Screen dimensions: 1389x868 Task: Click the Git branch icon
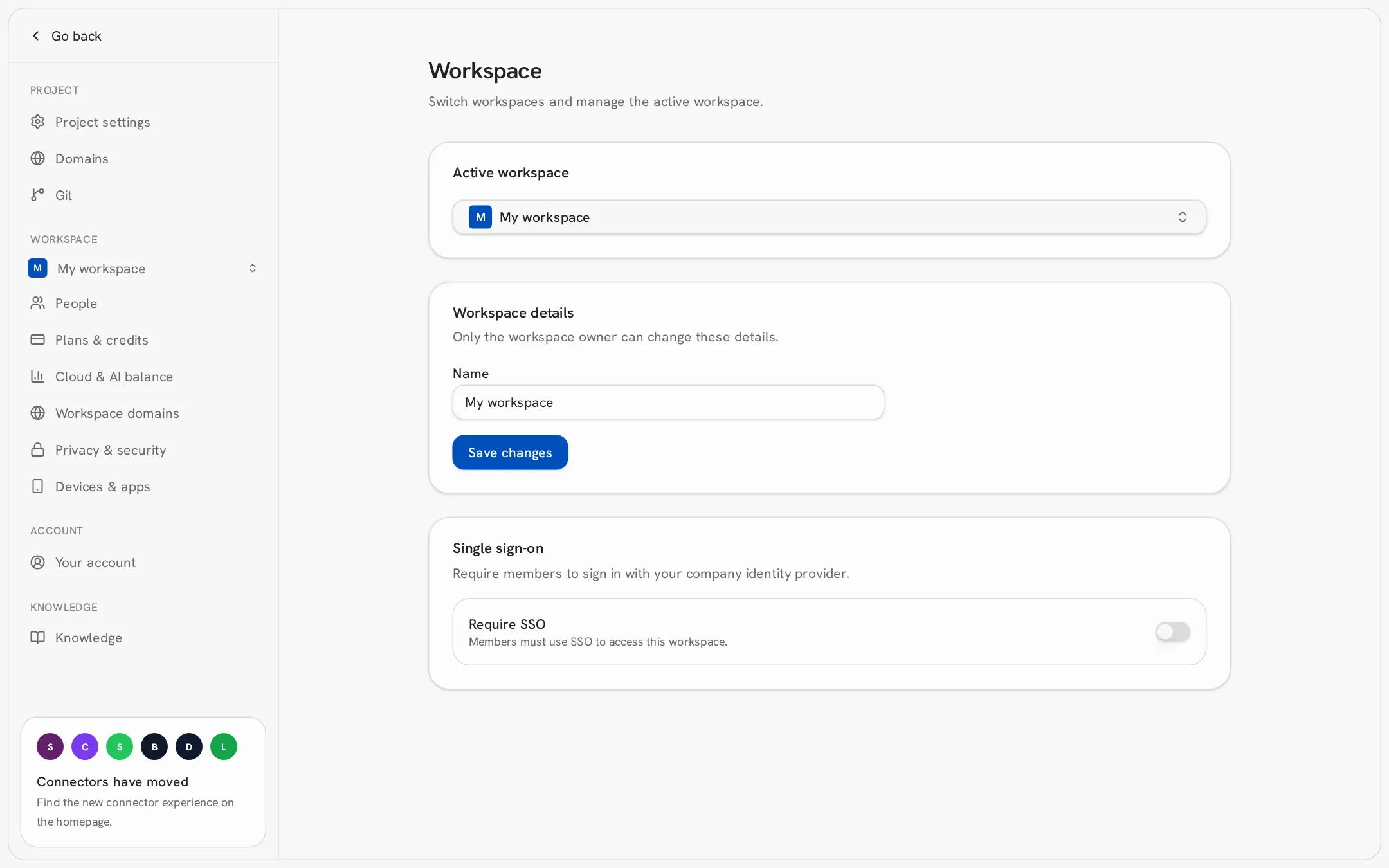coord(38,195)
